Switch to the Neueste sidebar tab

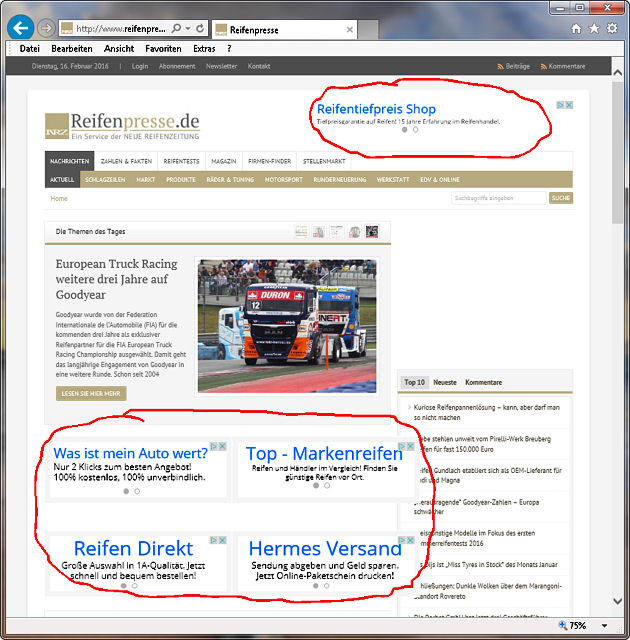[x=445, y=382]
